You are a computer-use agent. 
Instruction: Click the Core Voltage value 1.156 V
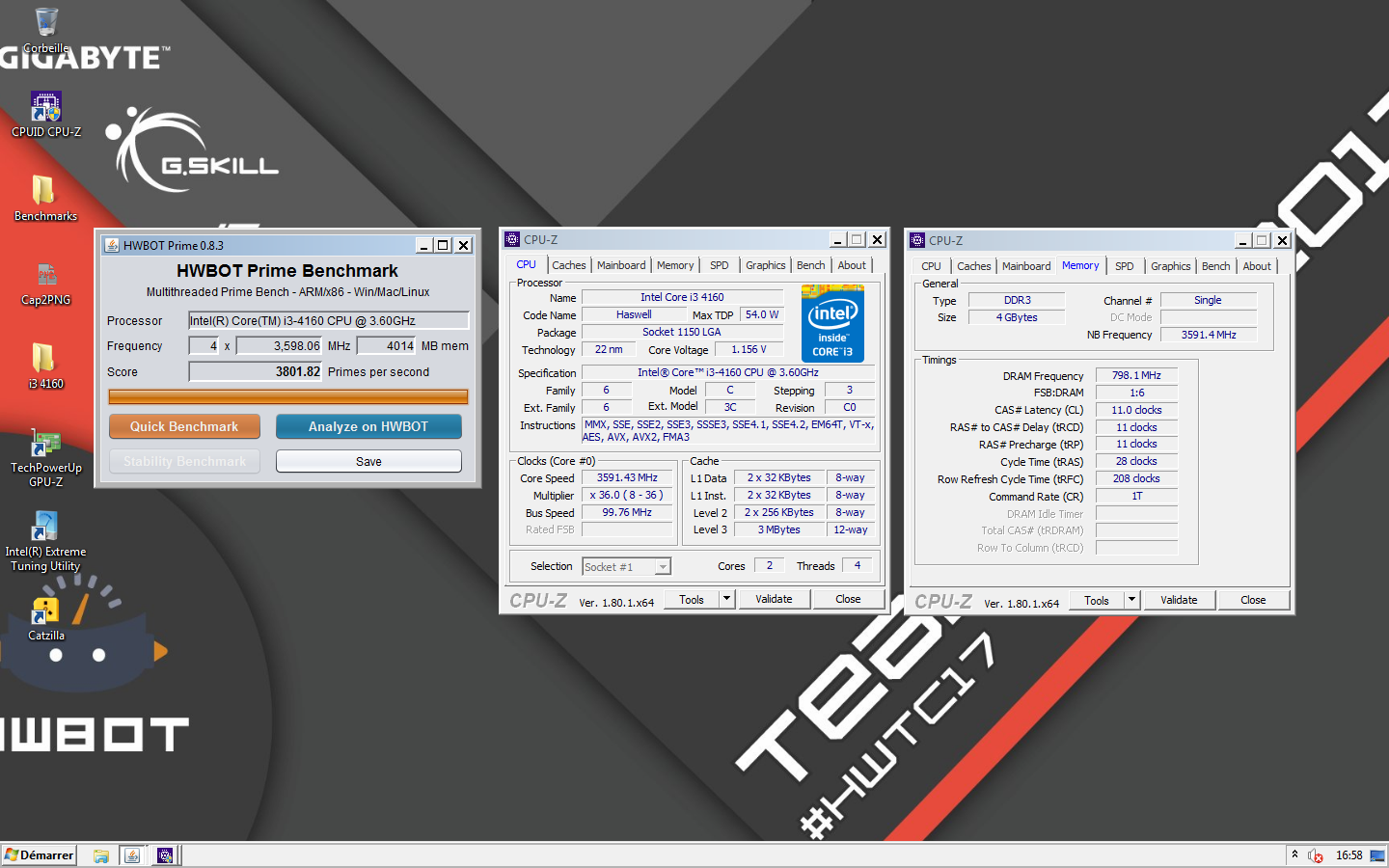coord(749,349)
